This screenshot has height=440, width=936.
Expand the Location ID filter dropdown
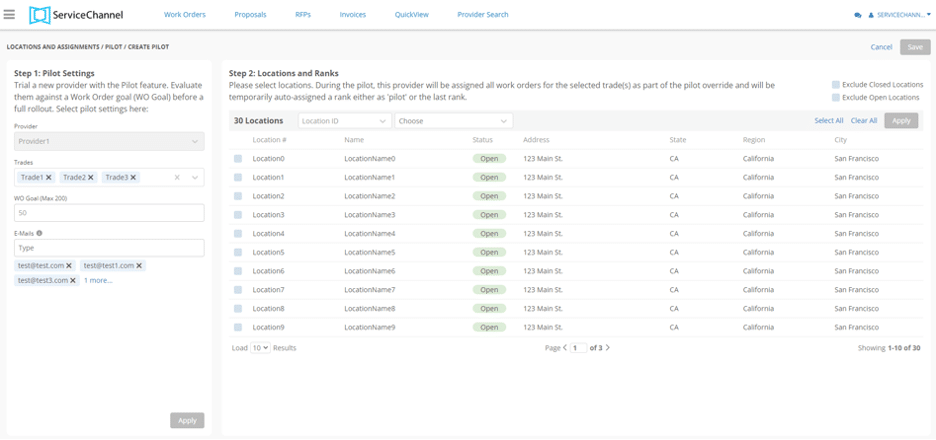(x=344, y=121)
